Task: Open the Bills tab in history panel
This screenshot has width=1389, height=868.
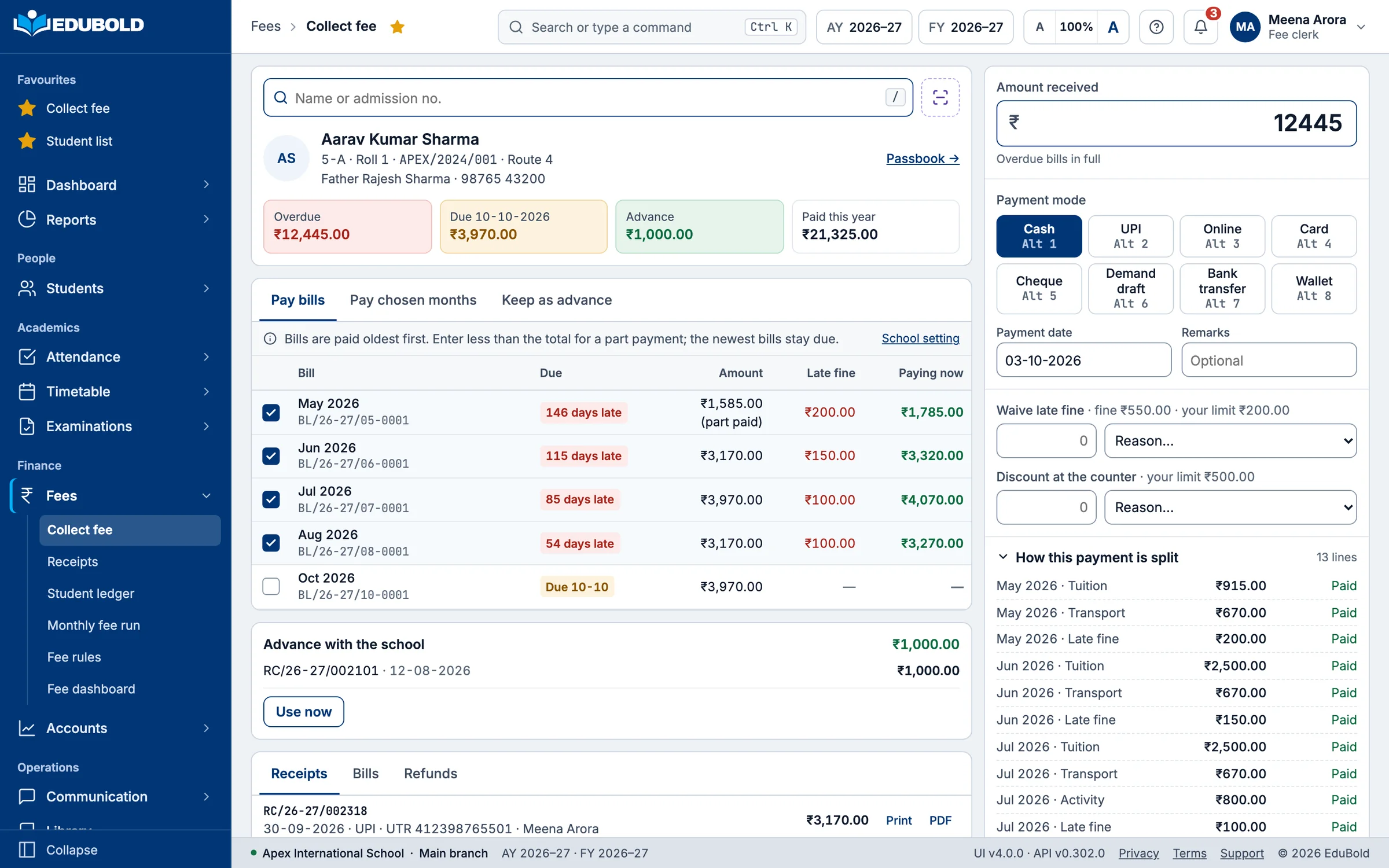Action: tap(365, 774)
